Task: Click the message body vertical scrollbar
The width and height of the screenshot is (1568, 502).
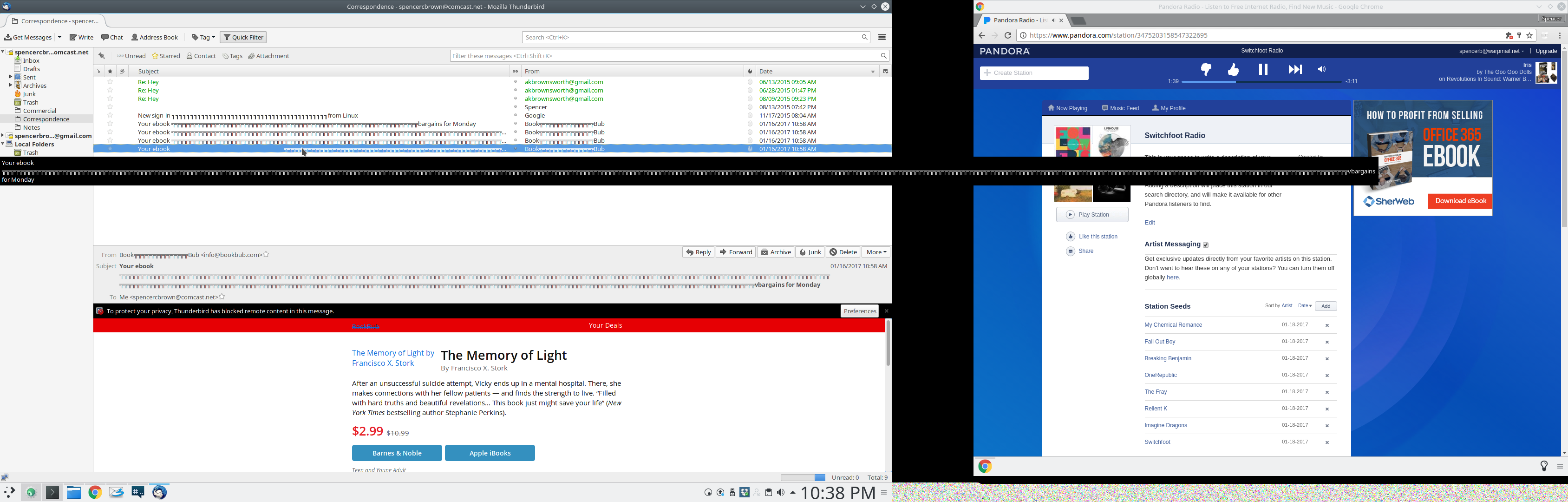Action: coord(888,344)
